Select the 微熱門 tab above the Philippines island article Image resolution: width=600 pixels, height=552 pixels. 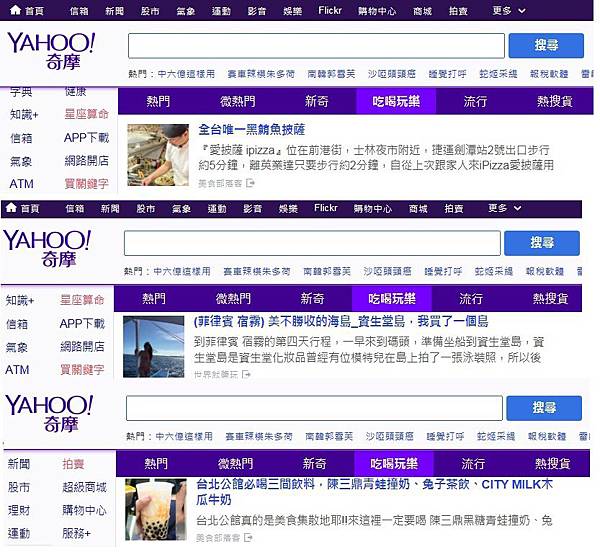233,299
